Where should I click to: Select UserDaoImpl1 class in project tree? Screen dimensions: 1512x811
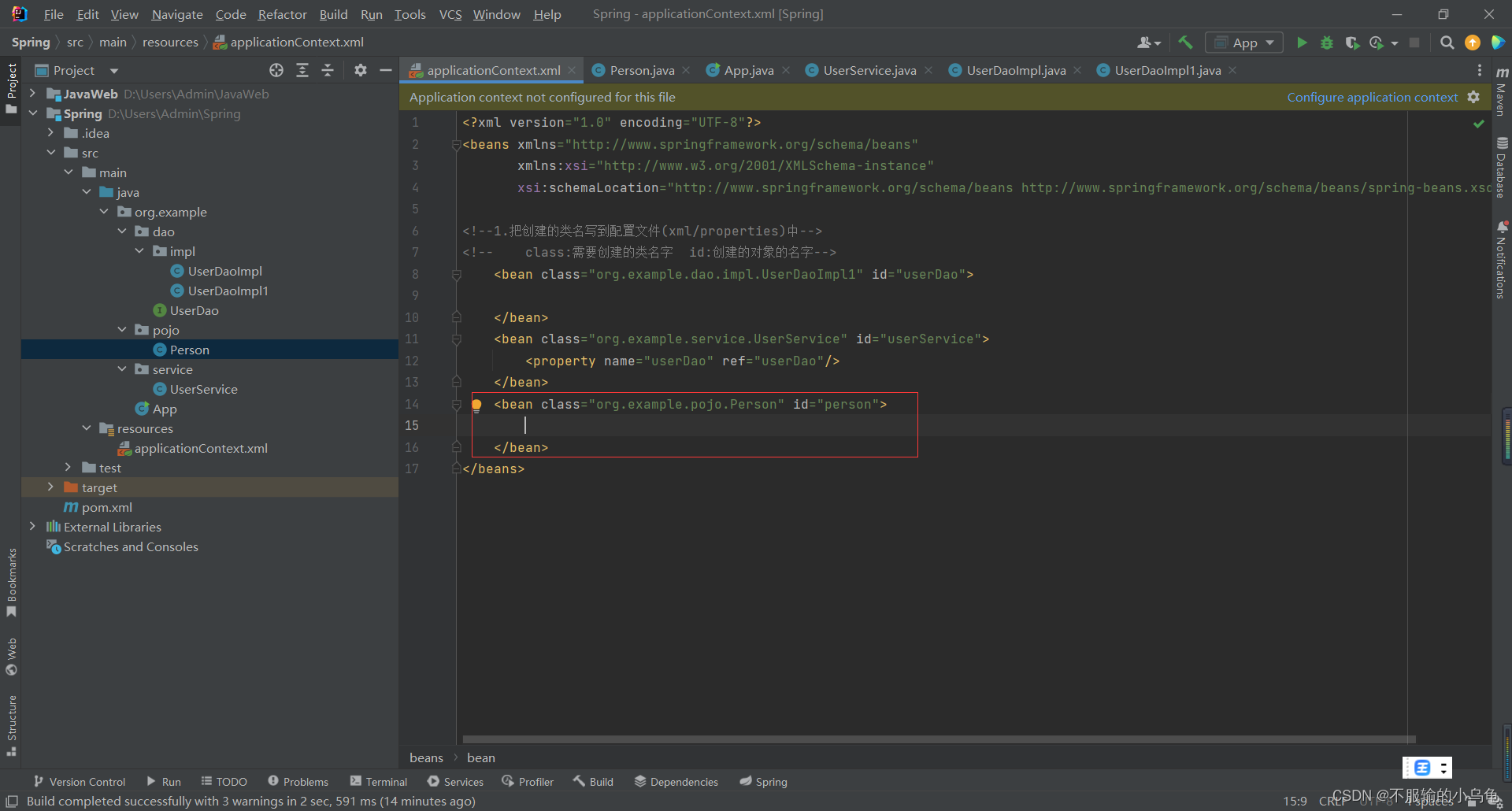(228, 291)
